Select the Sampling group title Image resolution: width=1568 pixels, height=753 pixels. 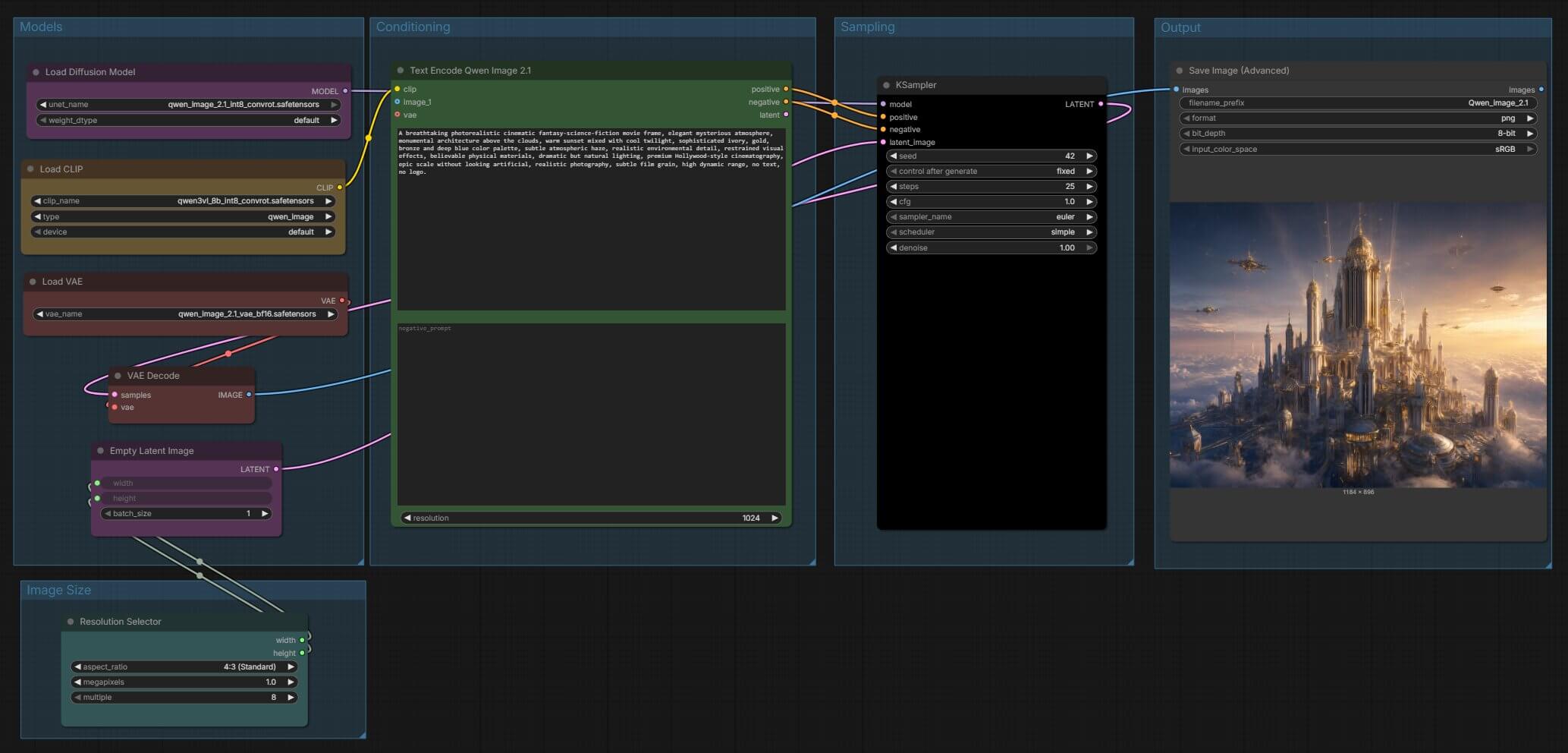pyautogui.click(x=867, y=27)
